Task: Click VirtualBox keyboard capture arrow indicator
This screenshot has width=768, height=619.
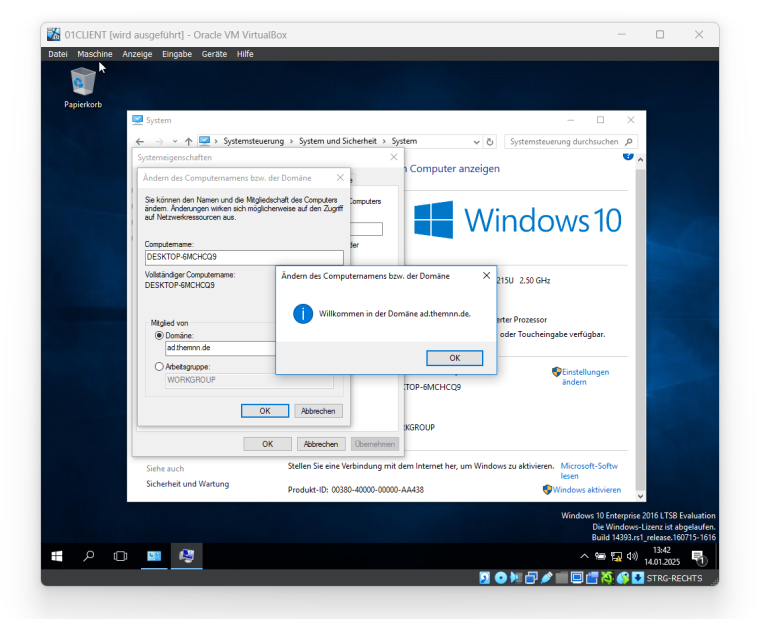Action: click(638, 578)
